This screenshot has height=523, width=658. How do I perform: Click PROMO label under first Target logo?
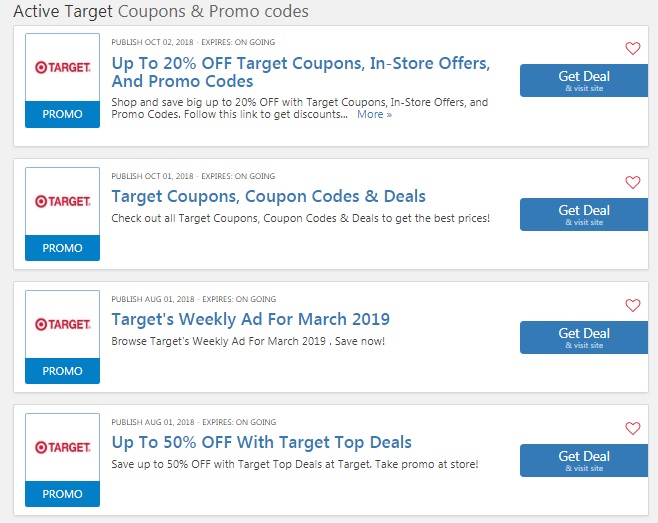(63, 114)
